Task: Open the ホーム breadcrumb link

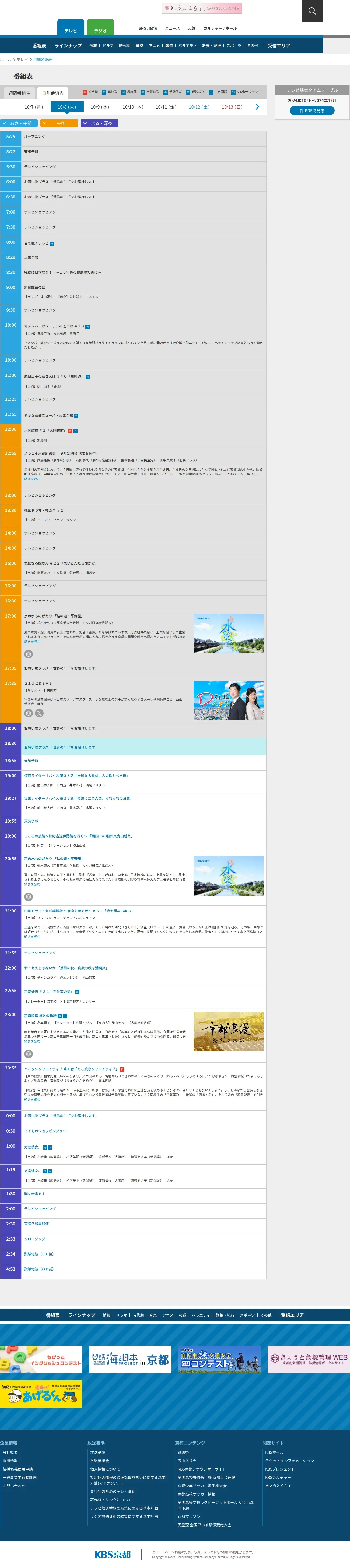Action: pos(5,60)
